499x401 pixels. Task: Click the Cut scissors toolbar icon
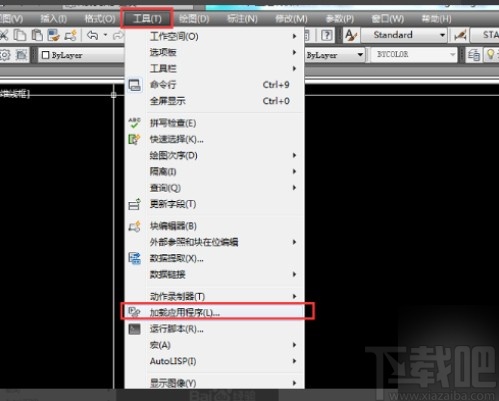pos(3,35)
